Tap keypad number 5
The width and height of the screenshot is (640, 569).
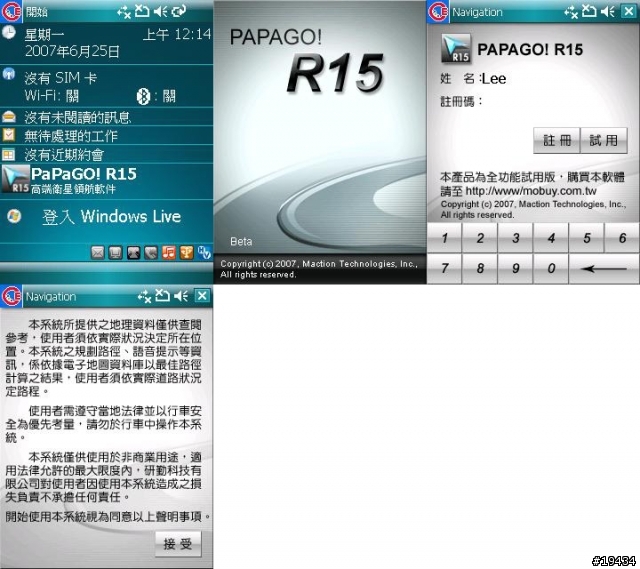[587, 238]
